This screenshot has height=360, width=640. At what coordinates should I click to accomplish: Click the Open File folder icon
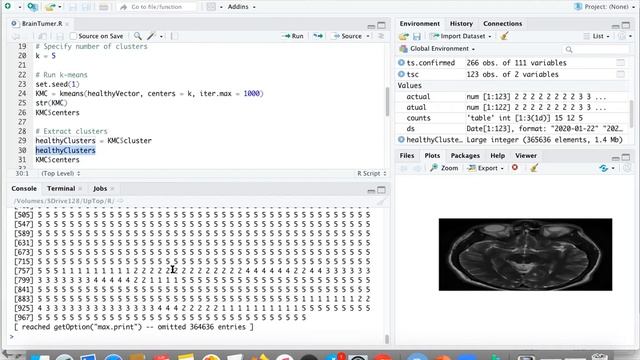[x=50, y=7]
